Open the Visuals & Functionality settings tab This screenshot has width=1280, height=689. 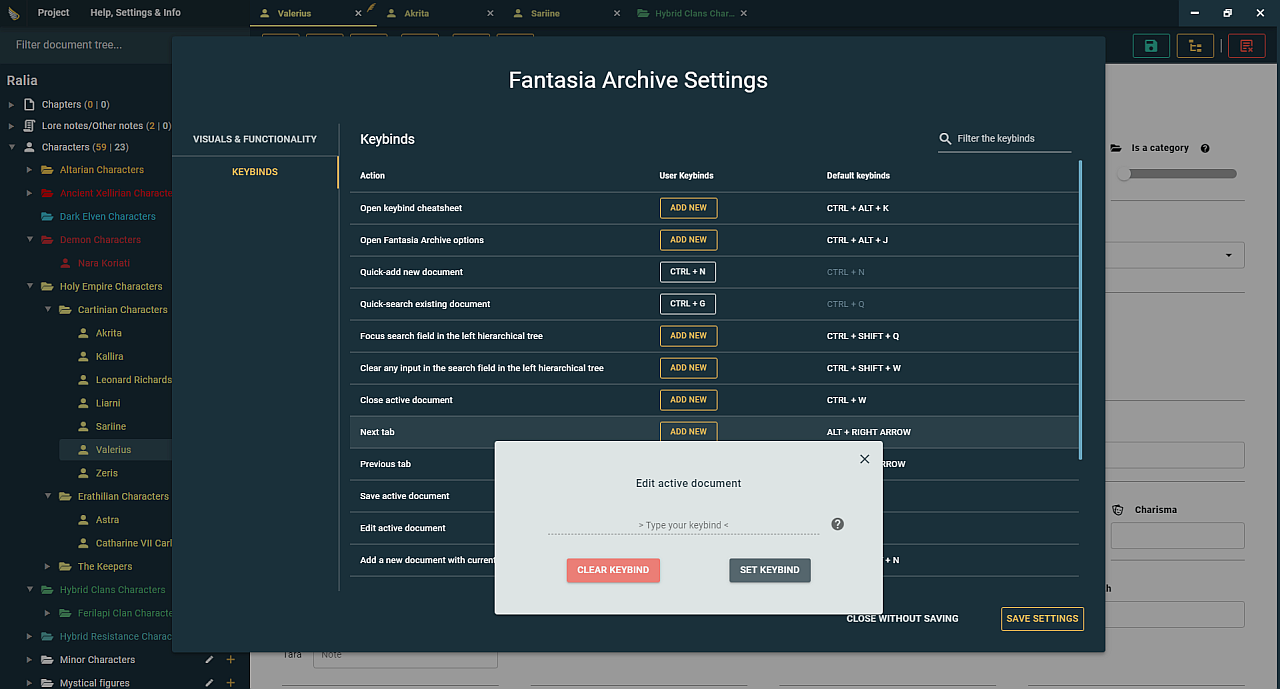[x=255, y=139]
